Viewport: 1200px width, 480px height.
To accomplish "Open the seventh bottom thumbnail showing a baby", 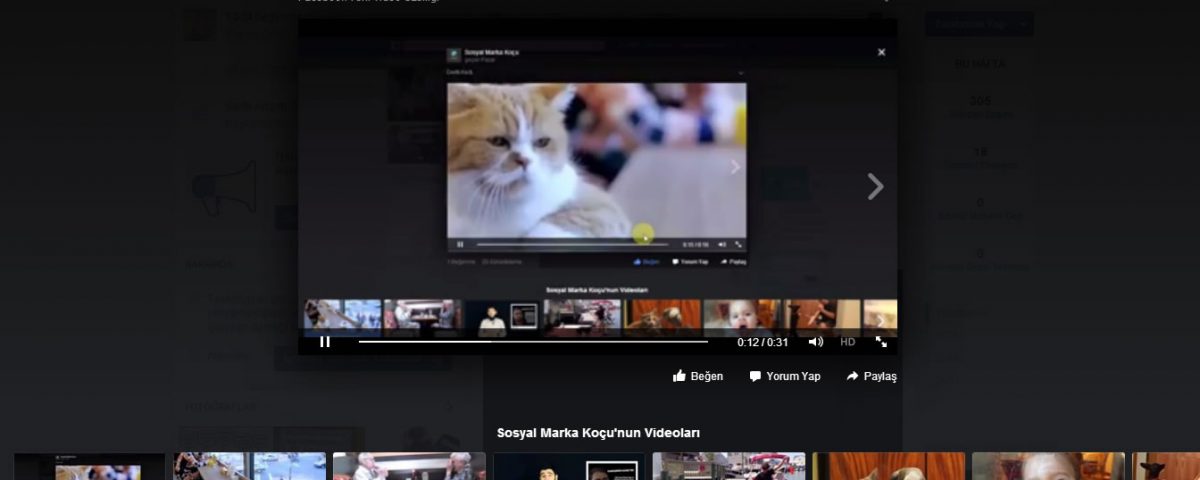I will (1049, 466).
